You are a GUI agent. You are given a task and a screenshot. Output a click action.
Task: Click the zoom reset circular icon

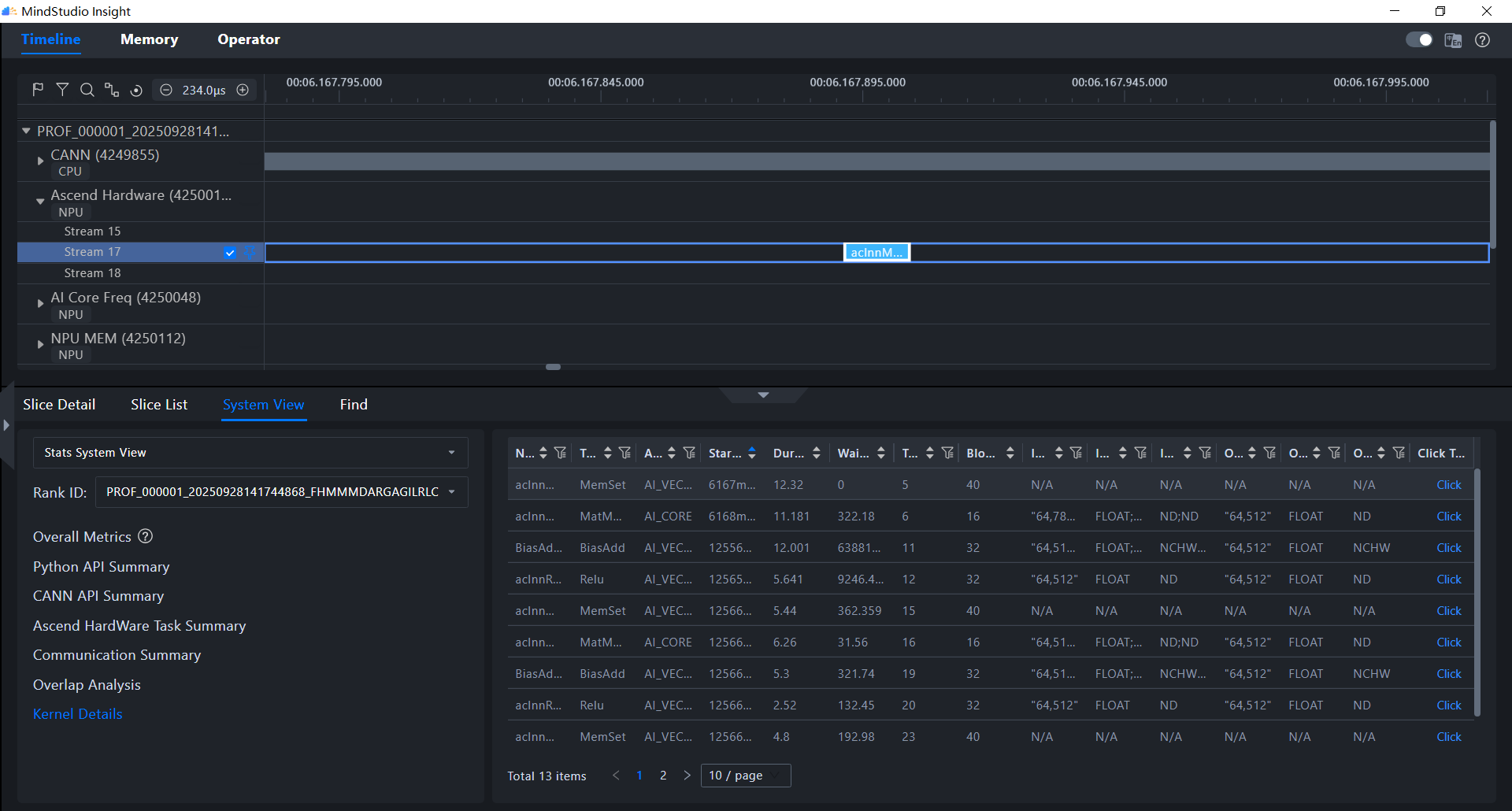click(x=136, y=91)
